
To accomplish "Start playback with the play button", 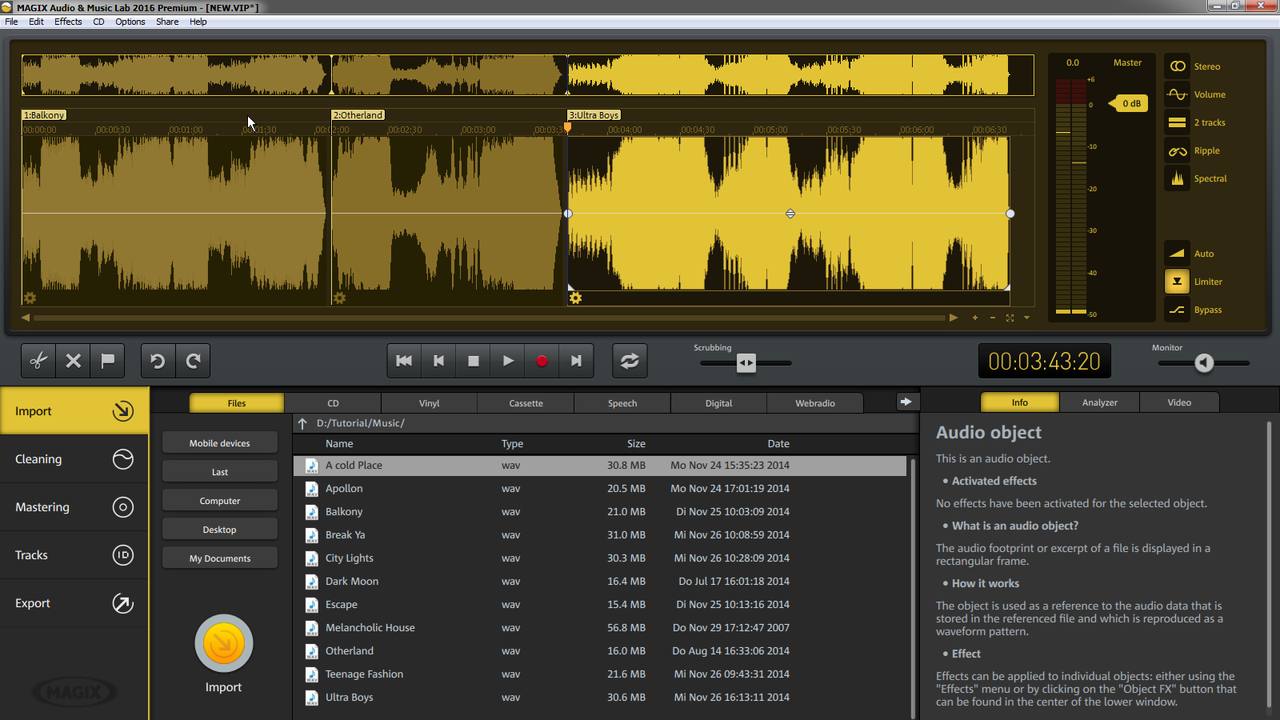I will tap(508, 361).
